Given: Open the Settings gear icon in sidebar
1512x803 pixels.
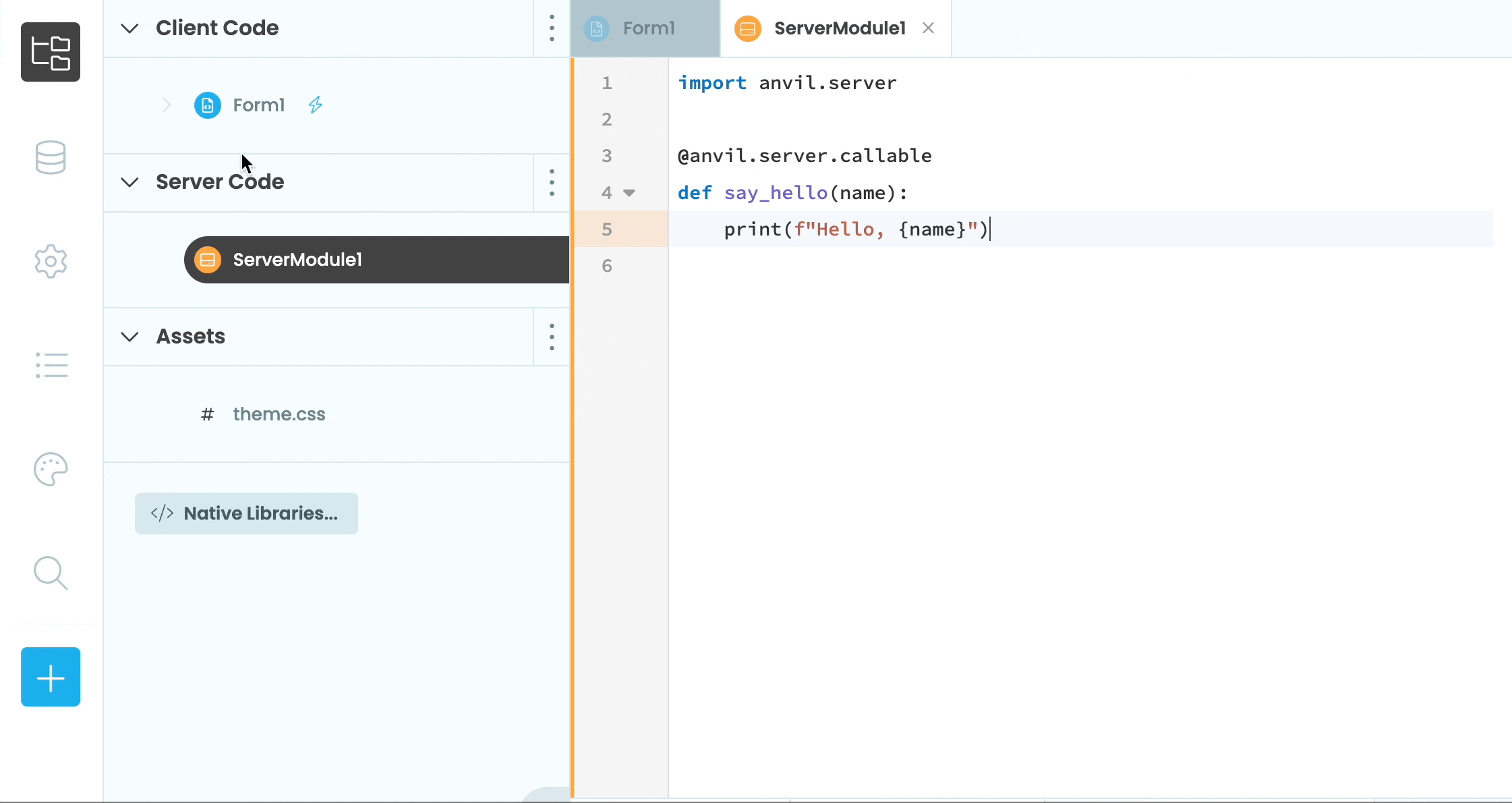Looking at the screenshot, I should coord(51,261).
